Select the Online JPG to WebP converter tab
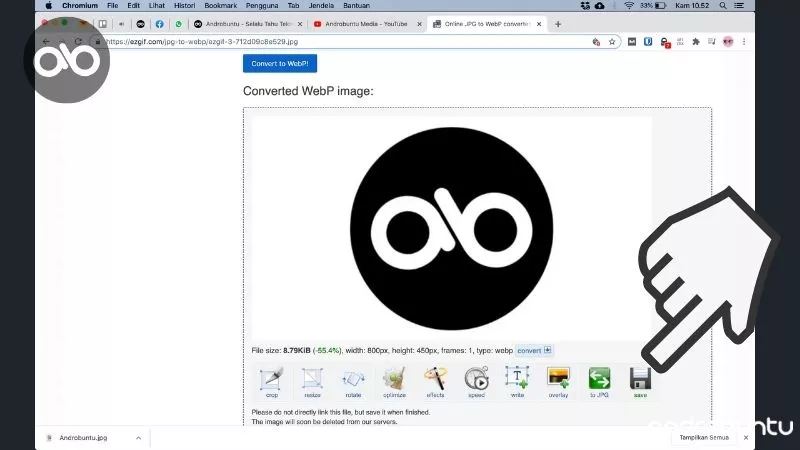This screenshot has width=800, height=450. tap(487, 24)
